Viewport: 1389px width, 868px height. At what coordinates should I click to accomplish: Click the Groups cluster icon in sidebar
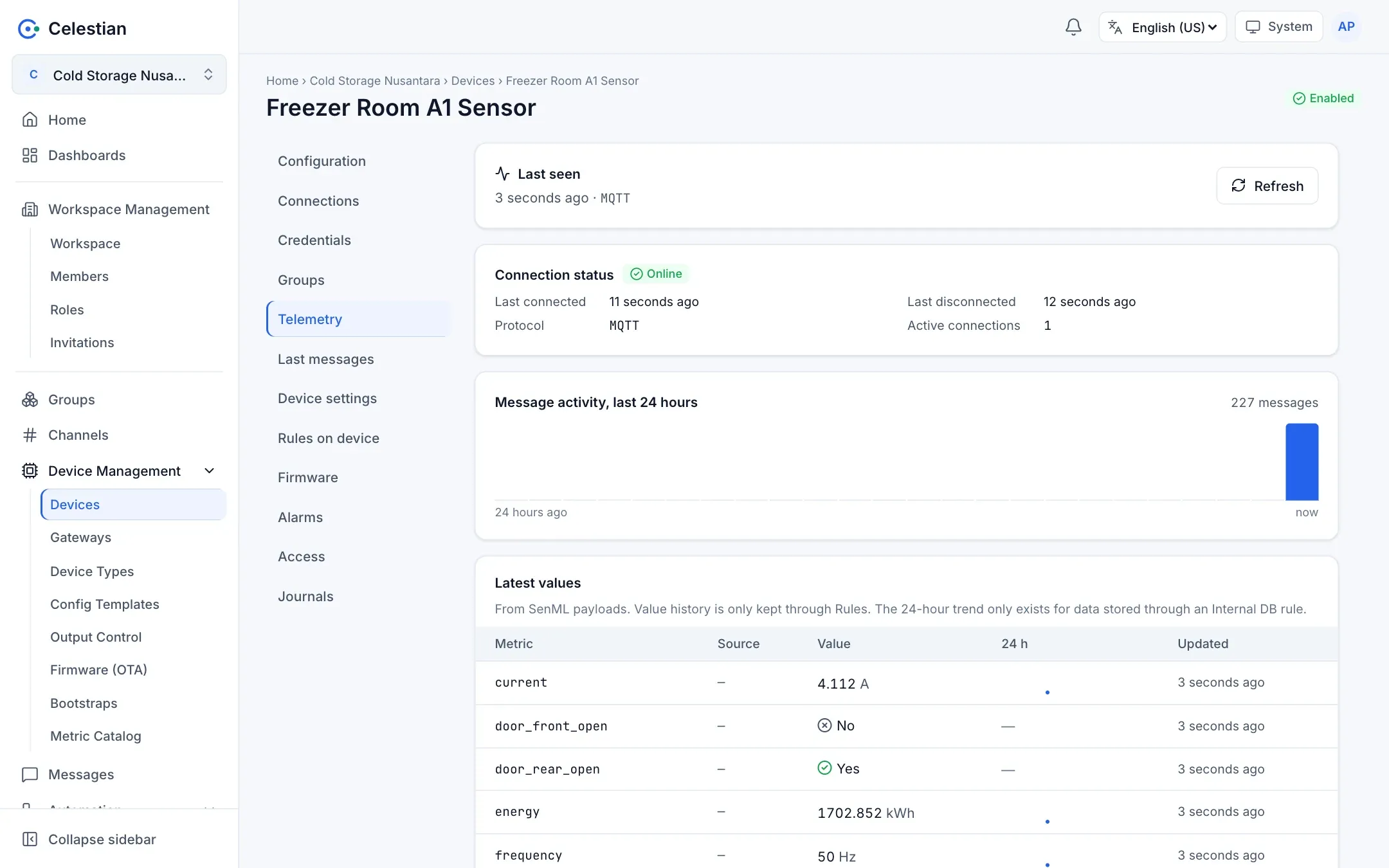(30, 399)
